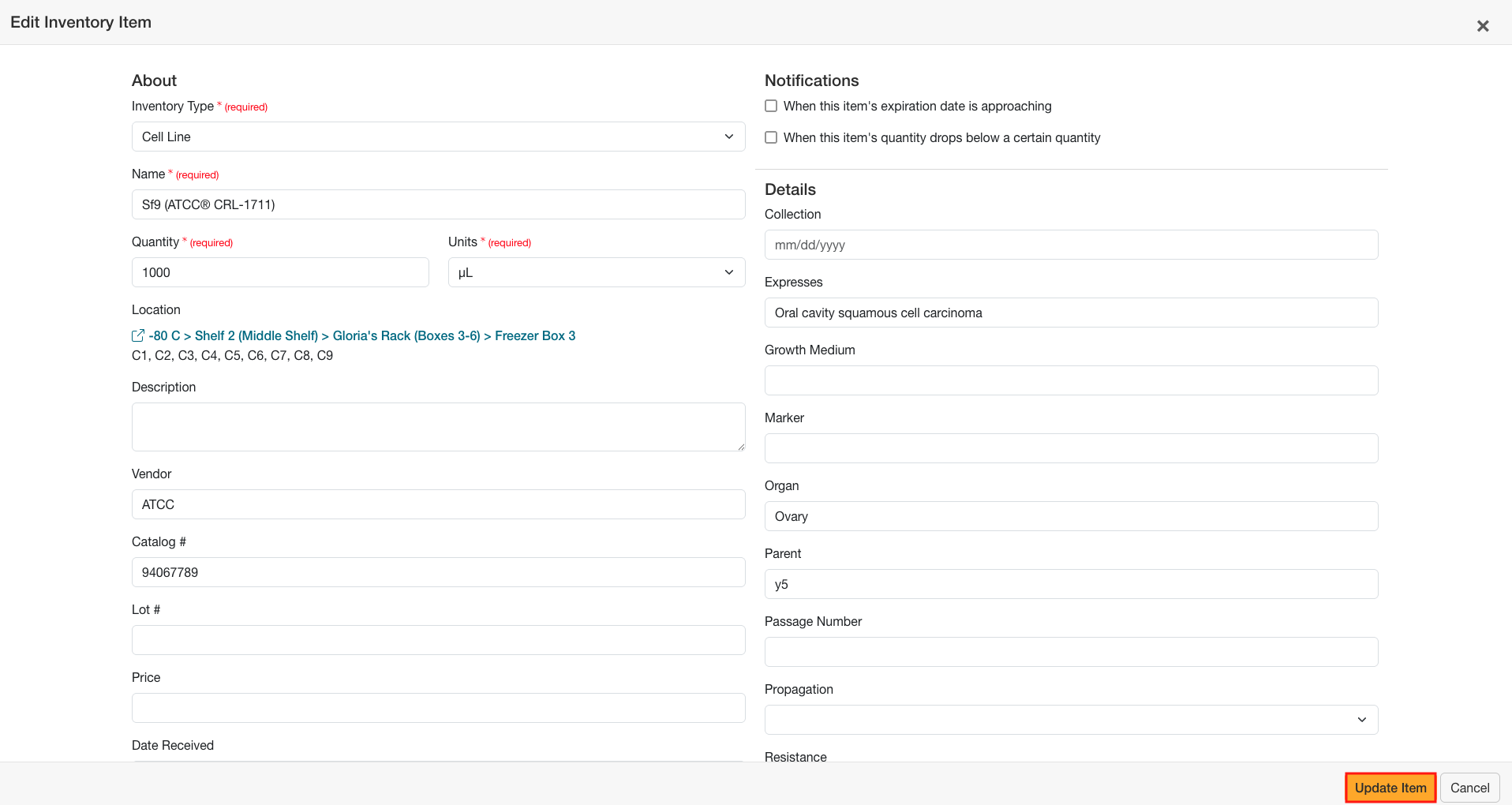This screenshot has height=805, width=1512.
Task: Click the Organ field showing Ovary
Action: coord(1071,516)
